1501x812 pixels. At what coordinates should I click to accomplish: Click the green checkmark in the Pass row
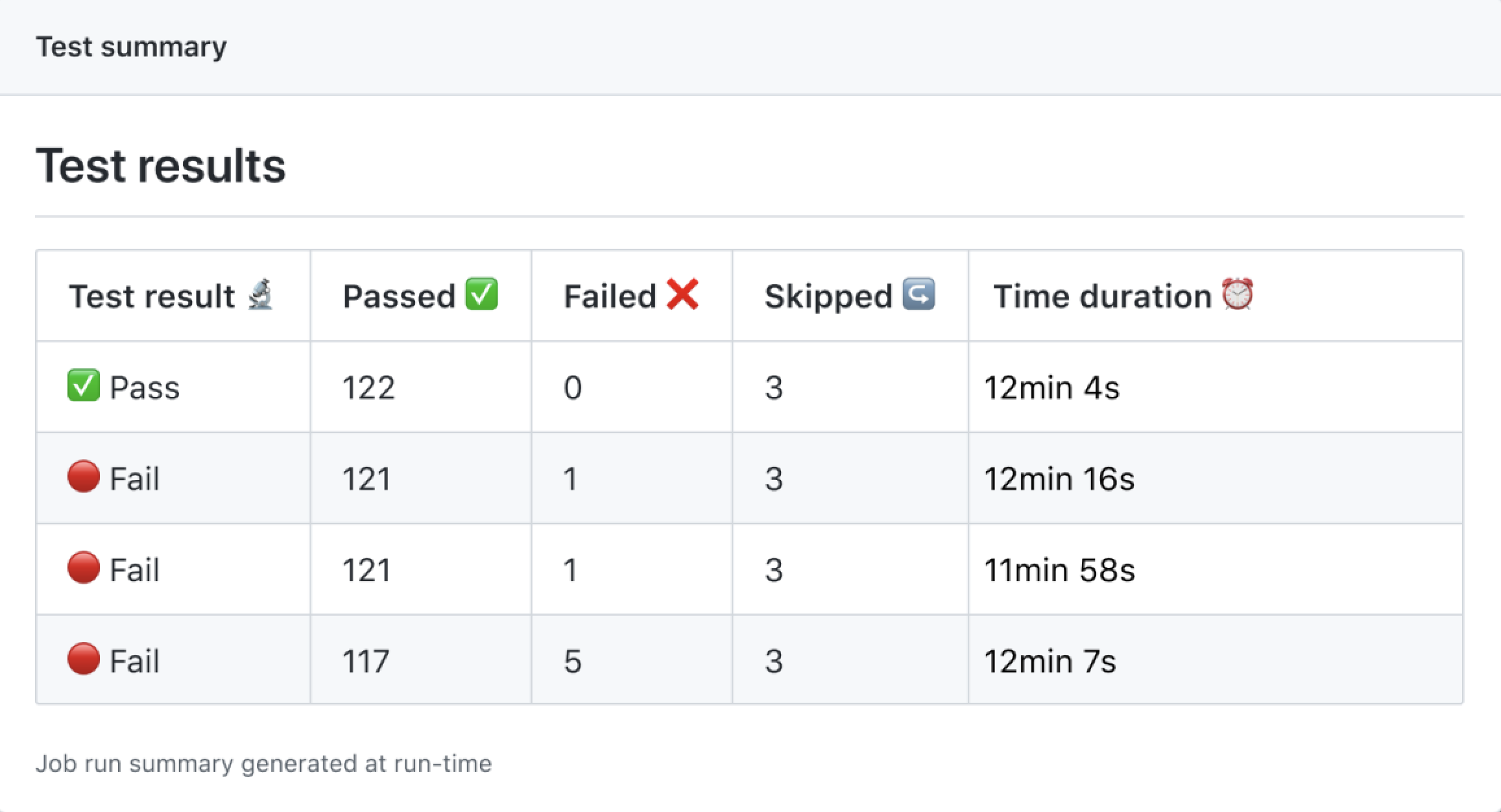coord(84,386)
